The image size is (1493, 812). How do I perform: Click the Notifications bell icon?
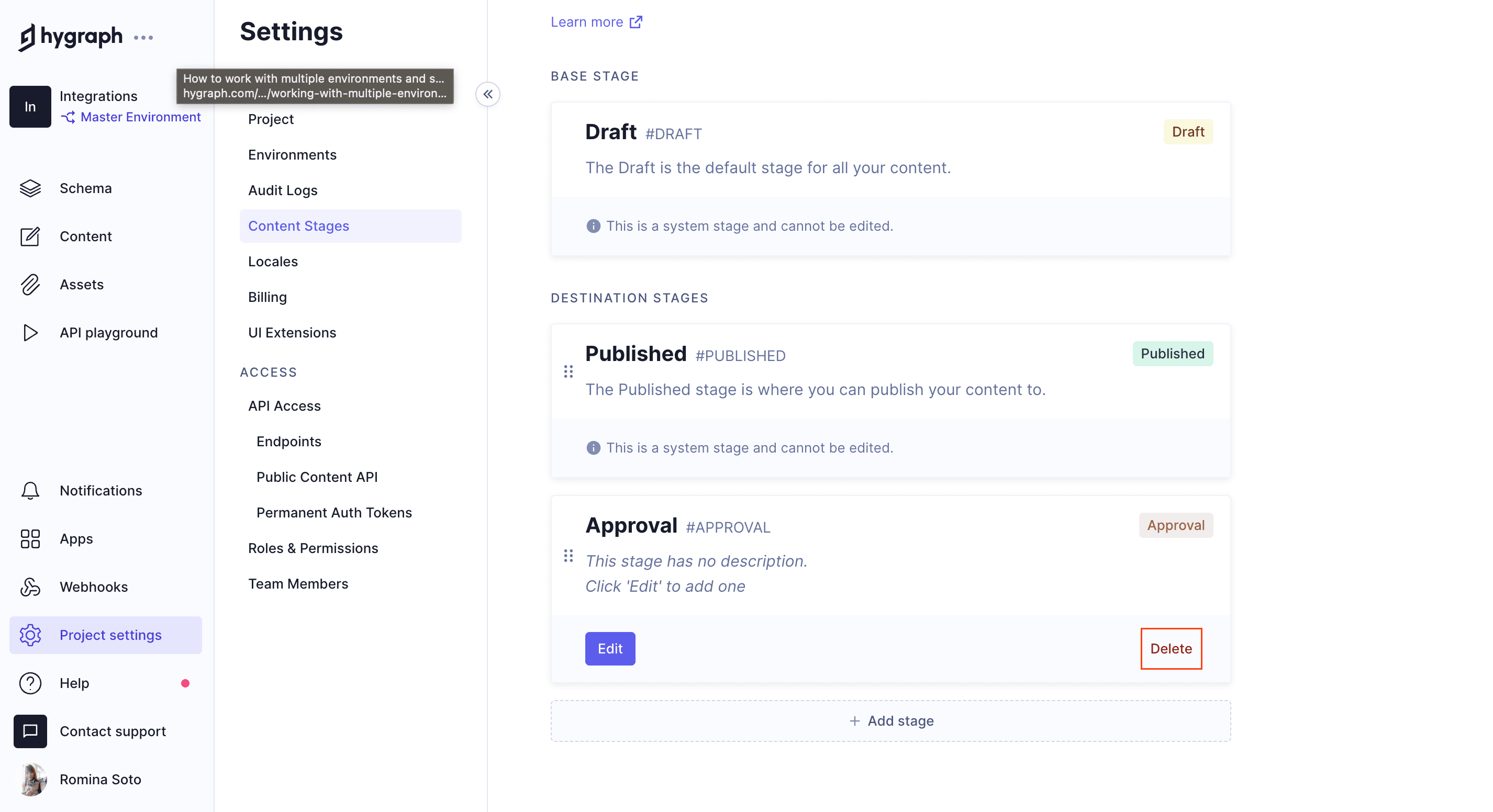pos(30,491)
